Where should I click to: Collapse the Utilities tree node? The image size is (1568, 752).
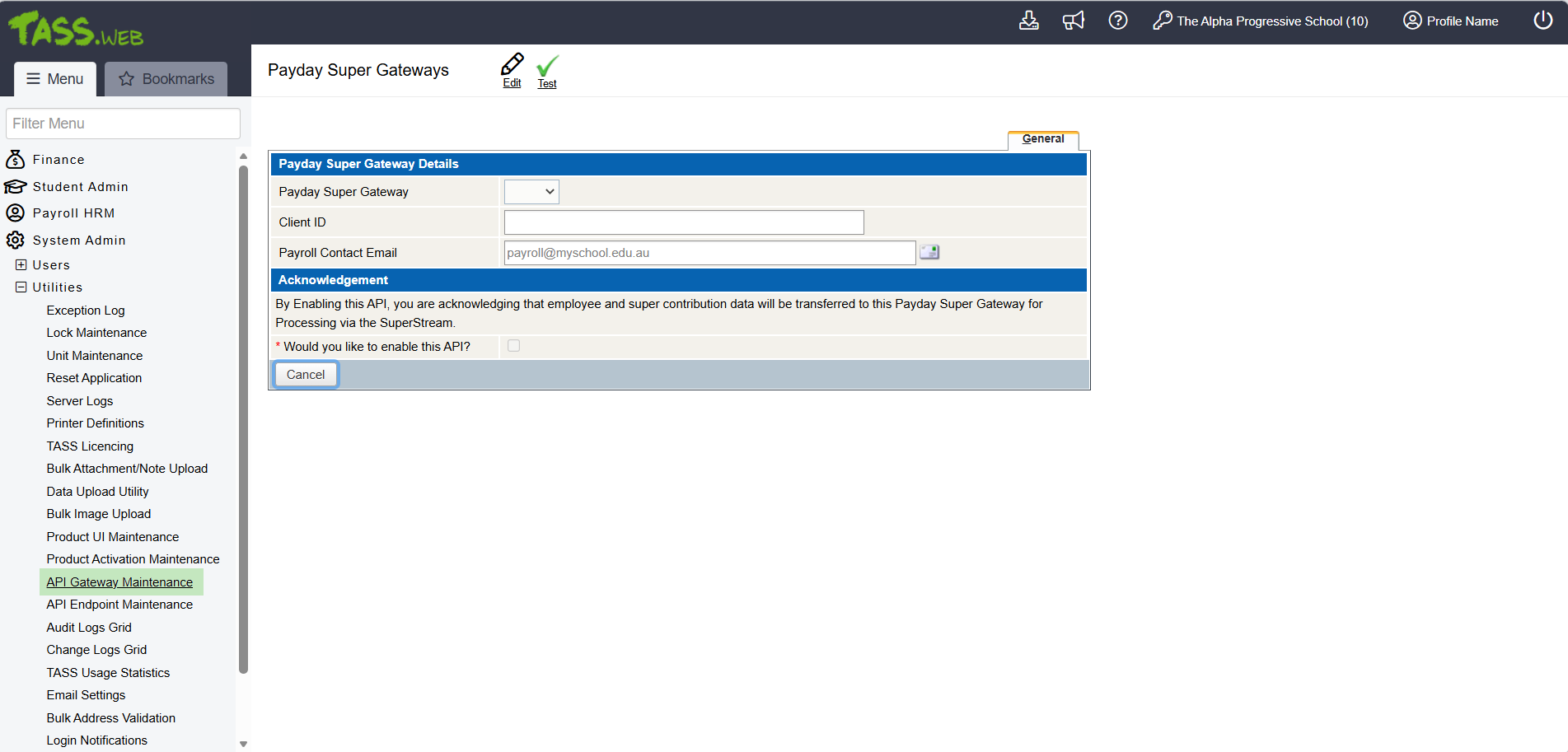click(21, 287)
